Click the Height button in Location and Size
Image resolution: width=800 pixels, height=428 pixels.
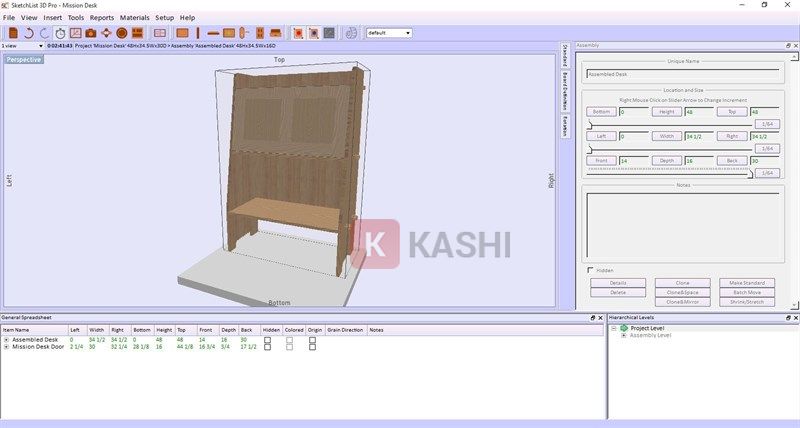point(667,112)
